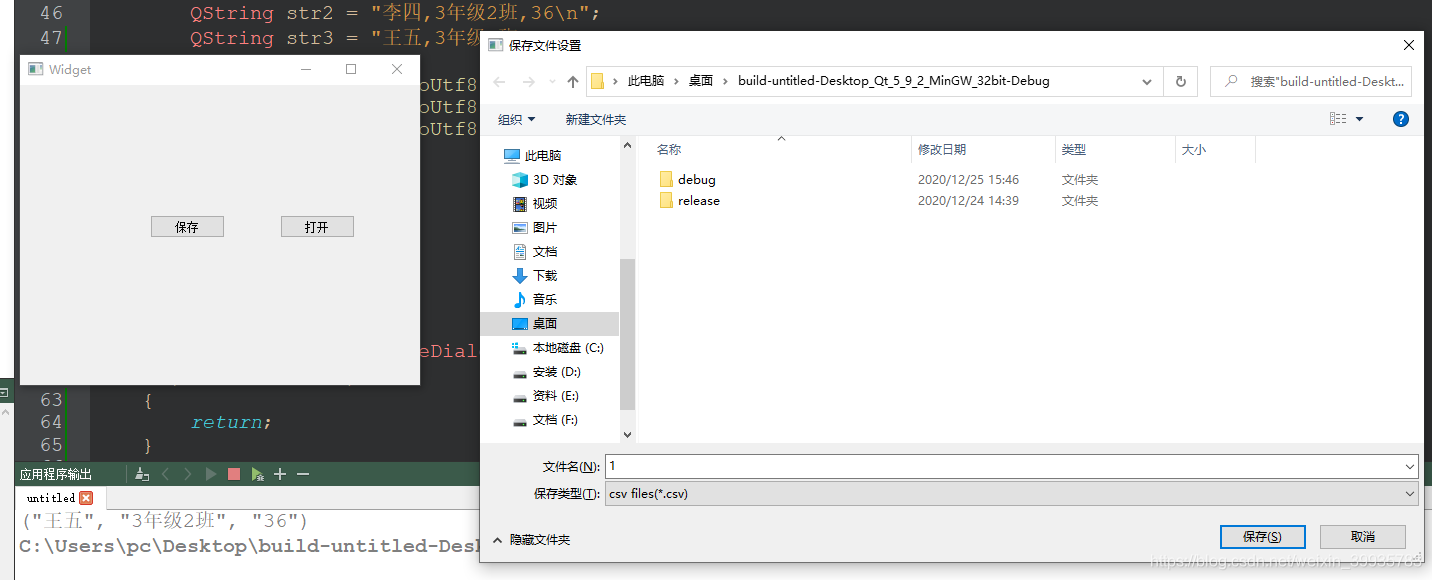Click the navigation tree scroll-down arrow
Screen dimensions: 1432x580
[628, 435]
